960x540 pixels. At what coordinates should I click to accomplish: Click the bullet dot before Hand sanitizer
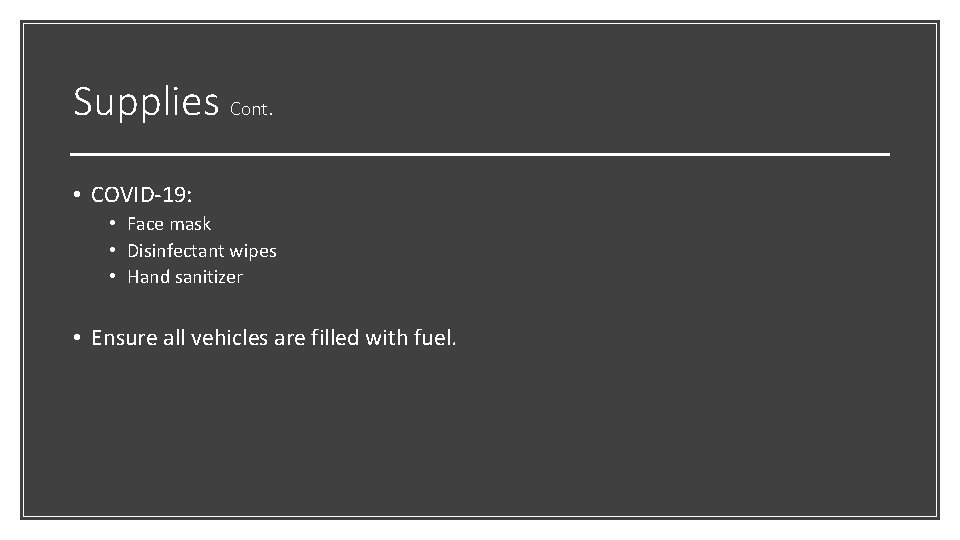115,277
